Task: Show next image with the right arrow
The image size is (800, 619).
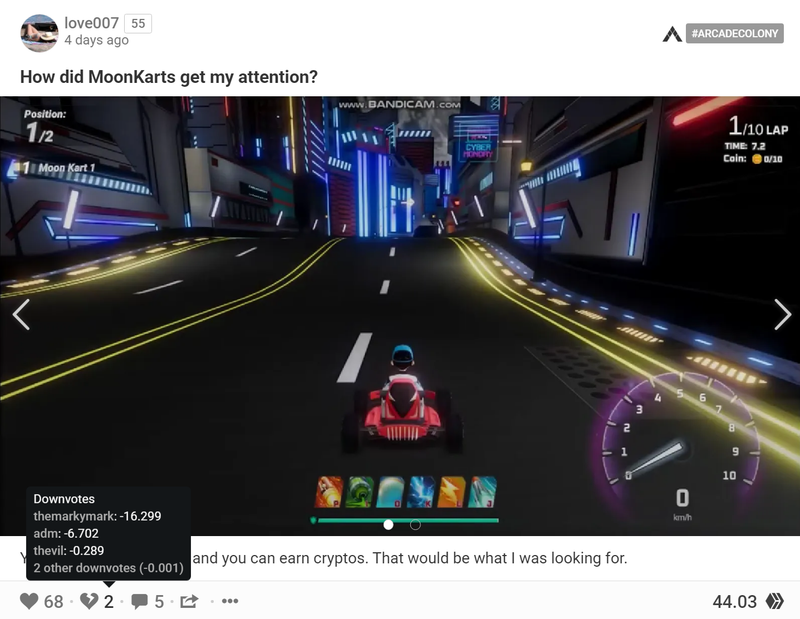Action: (x=782, y=314)
